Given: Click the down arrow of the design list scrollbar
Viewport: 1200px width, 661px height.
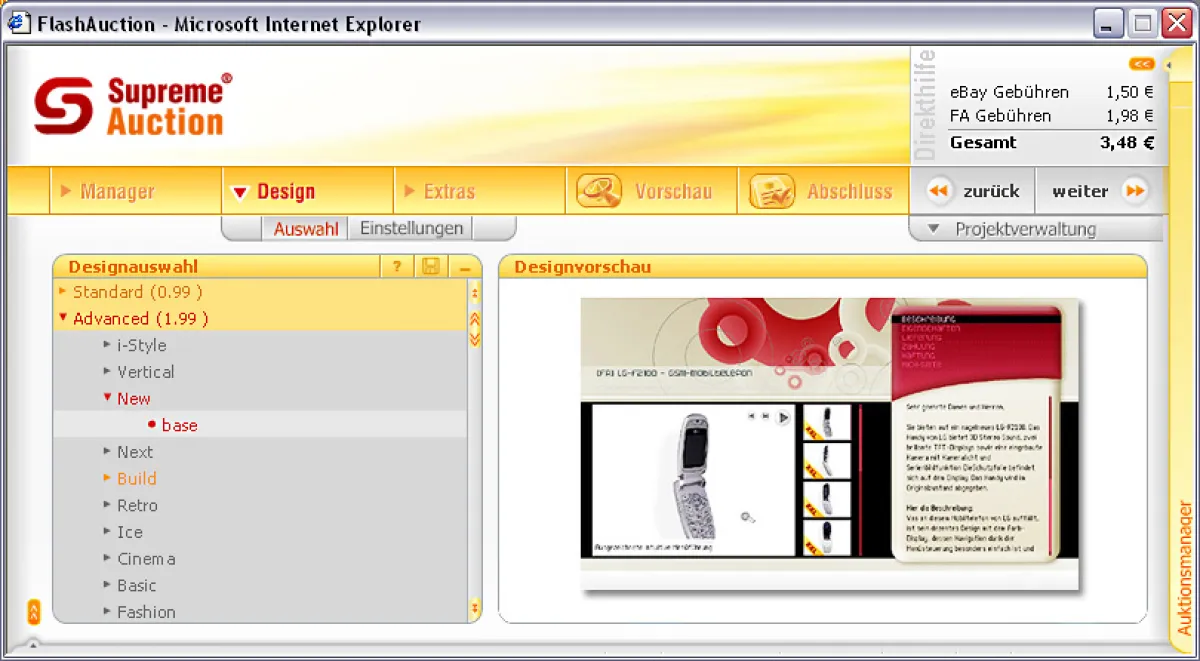Looking at the screenshot, I should 476,607.
